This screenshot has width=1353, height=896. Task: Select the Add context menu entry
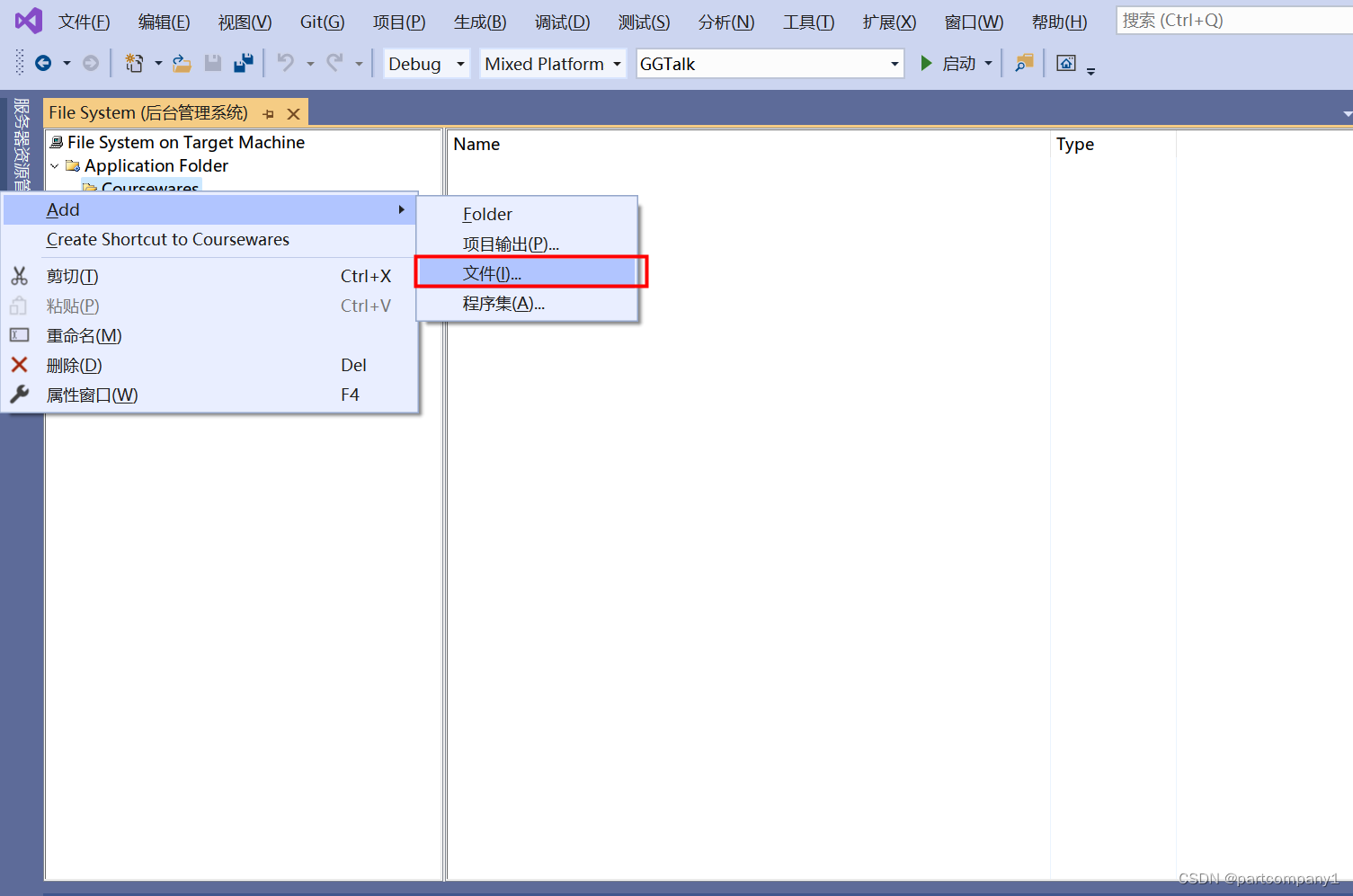[x=209, y=209]
